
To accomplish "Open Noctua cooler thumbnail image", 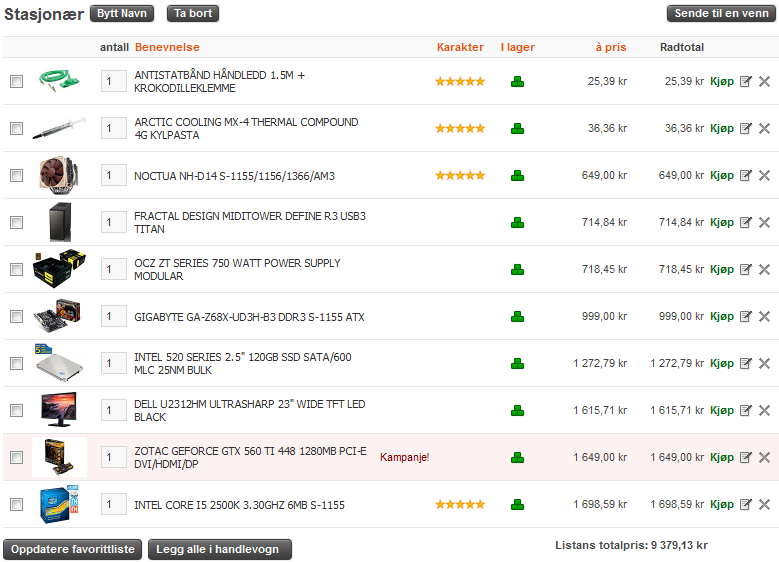I will pyautogui.click(x=59, y=175).
